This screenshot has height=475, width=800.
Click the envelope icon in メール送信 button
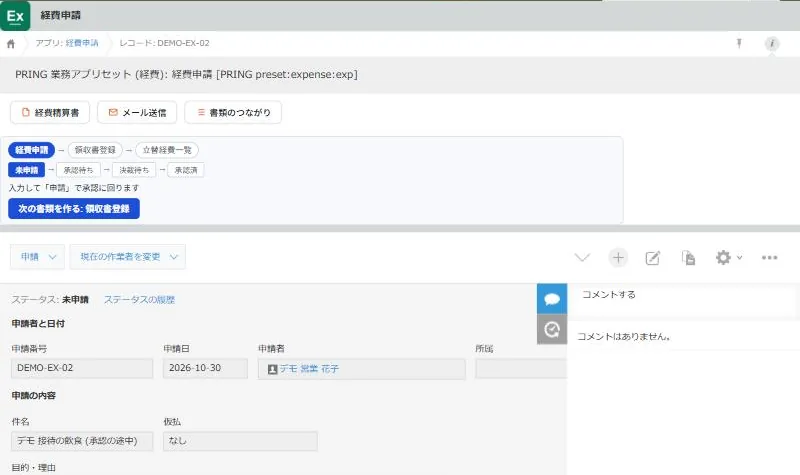click(x=113, y=112)
